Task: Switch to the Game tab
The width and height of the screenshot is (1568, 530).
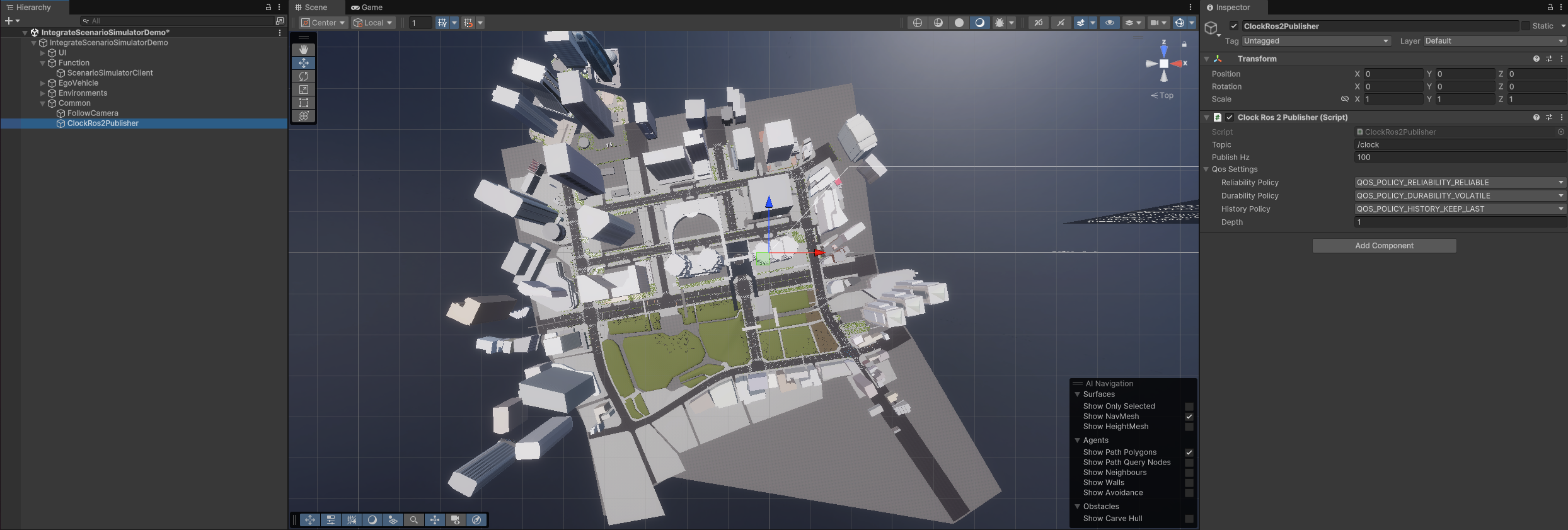Action: [x=367, y=8]
